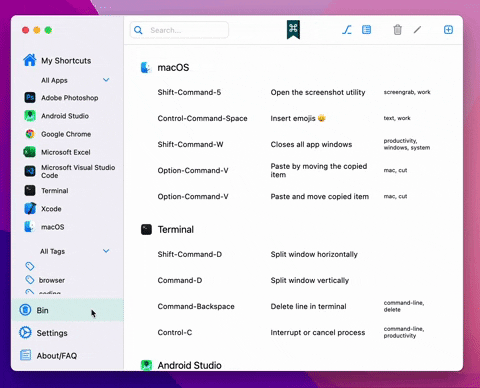Open My Shortcuts label
This screenshot has height=388, width=480.
click(x=66, y=61)
